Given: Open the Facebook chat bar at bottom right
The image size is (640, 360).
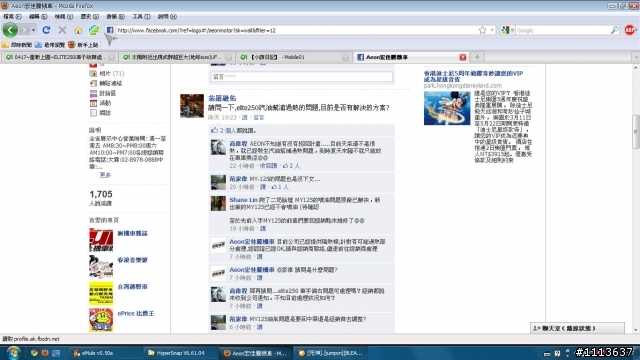Looking at the screenshot, I should 577,328.
